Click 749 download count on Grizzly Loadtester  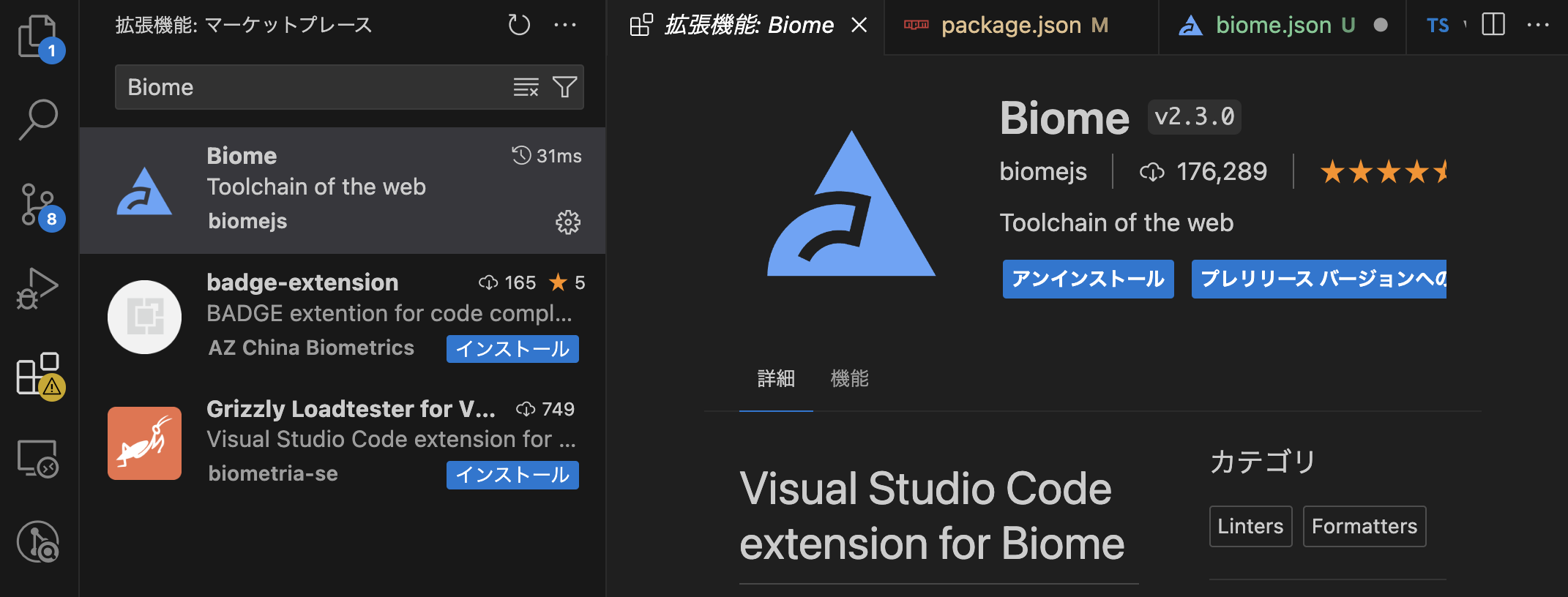point(545,409)
